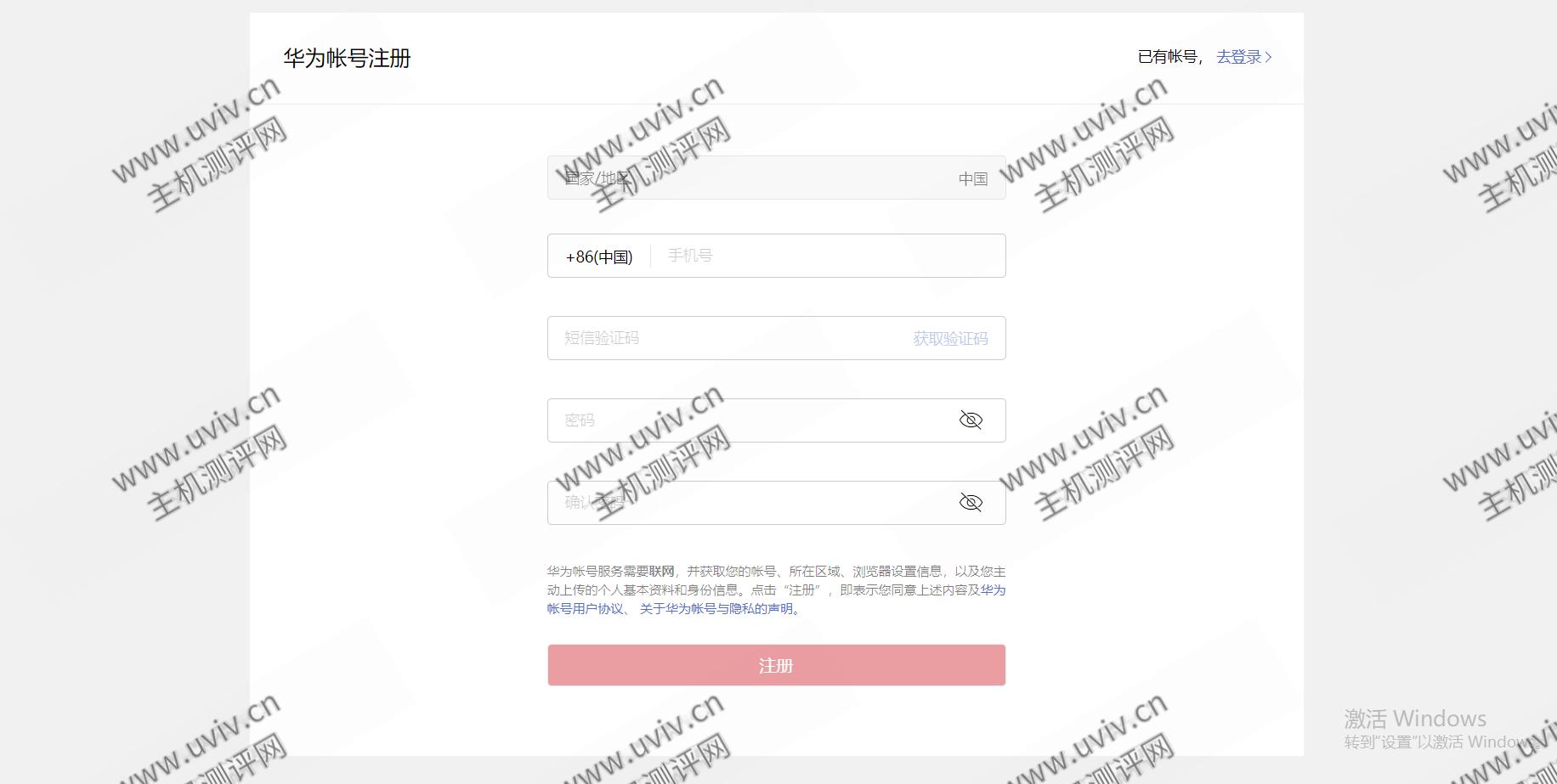Open the +86(中国) country code dropdown
Screen dimensions: 1557x784
599,257
